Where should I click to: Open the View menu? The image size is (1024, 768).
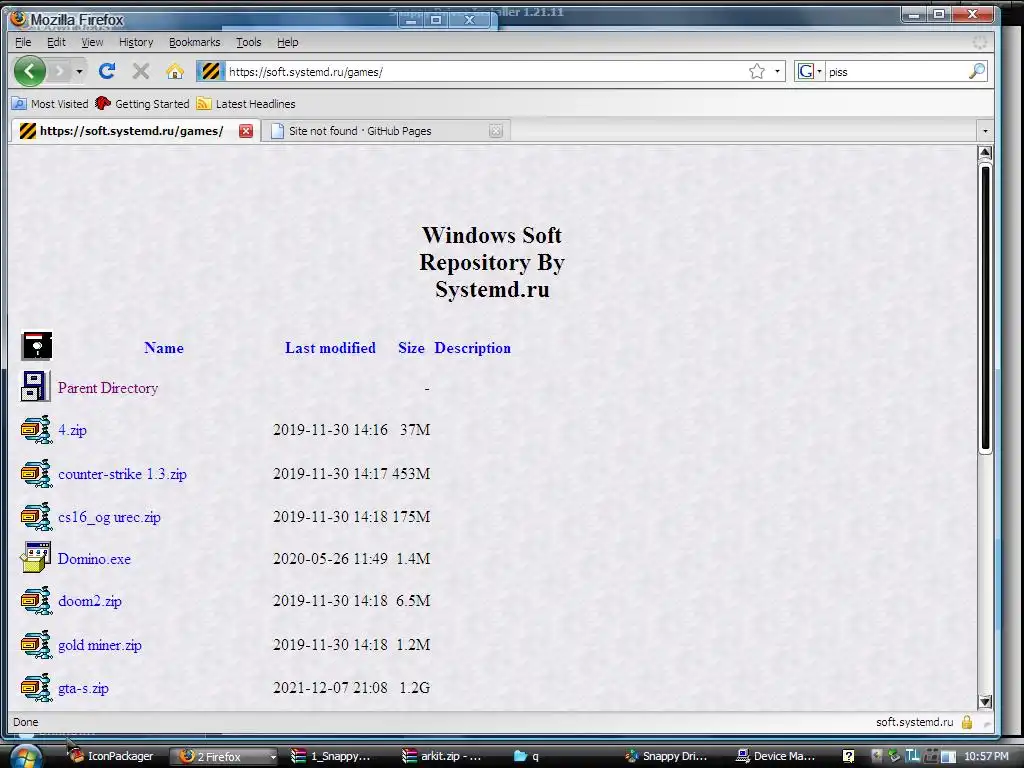point(92,42)
